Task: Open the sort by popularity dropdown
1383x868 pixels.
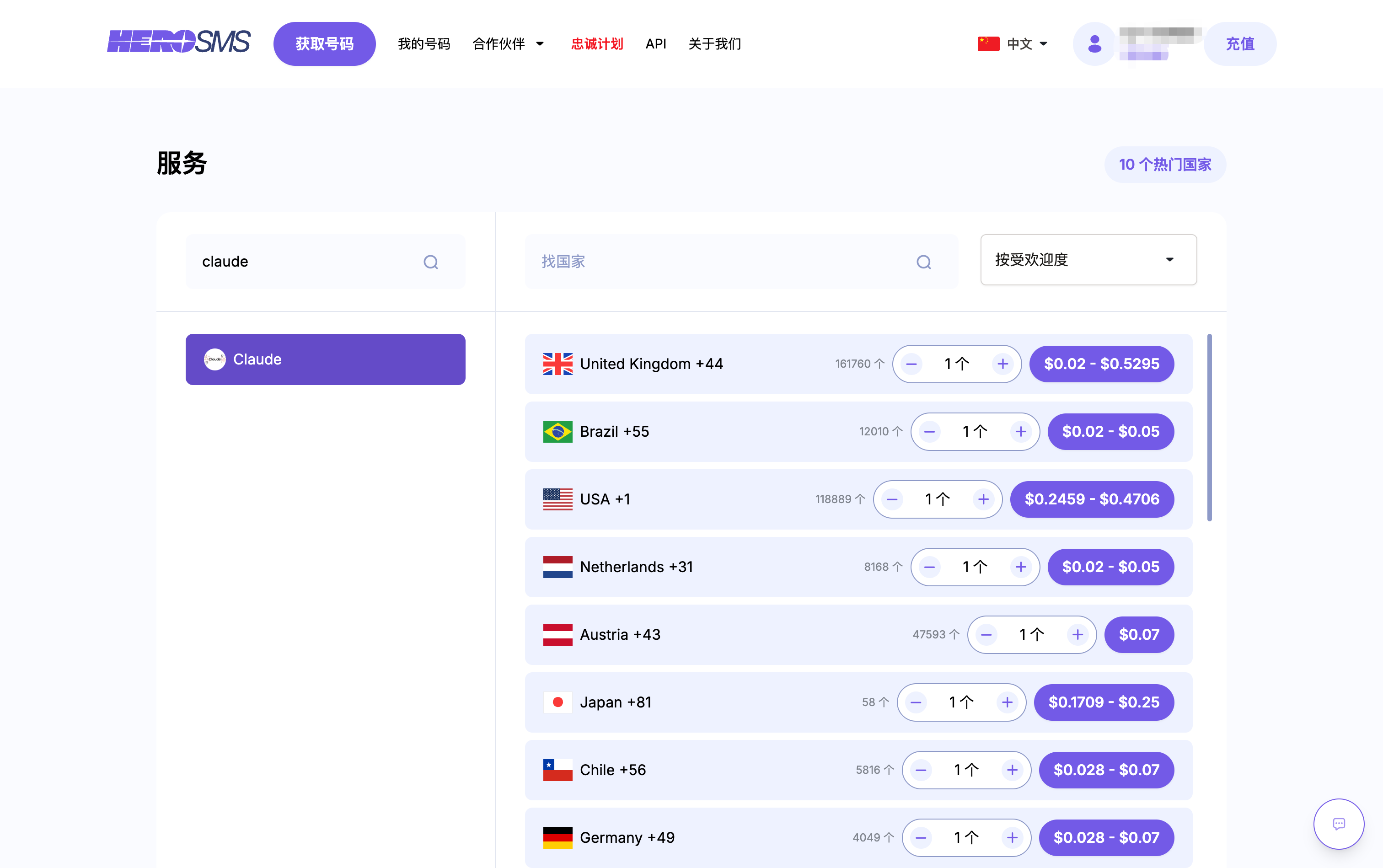Action: point(1088,260)
